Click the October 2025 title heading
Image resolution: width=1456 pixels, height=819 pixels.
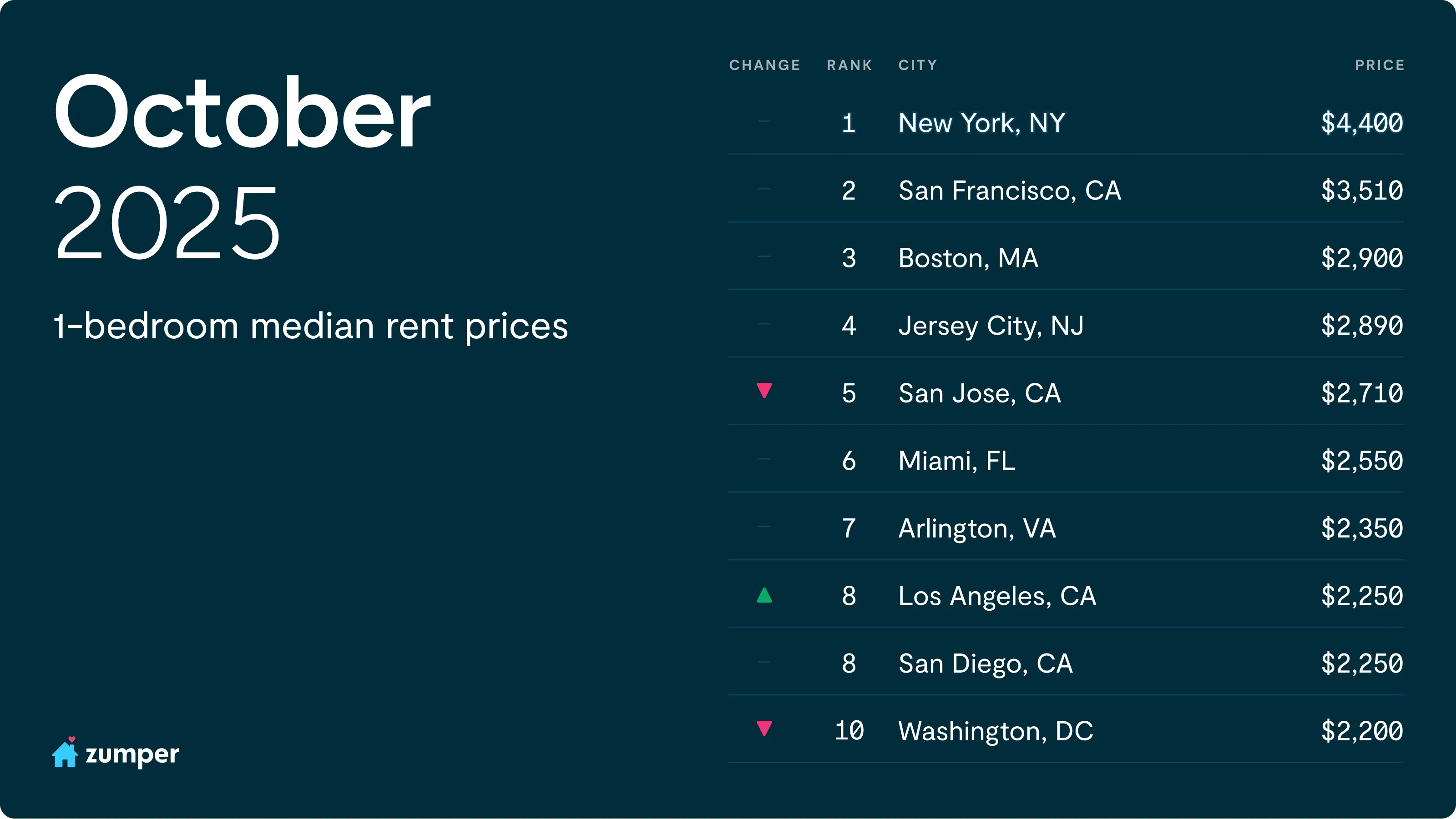point(242,166)
